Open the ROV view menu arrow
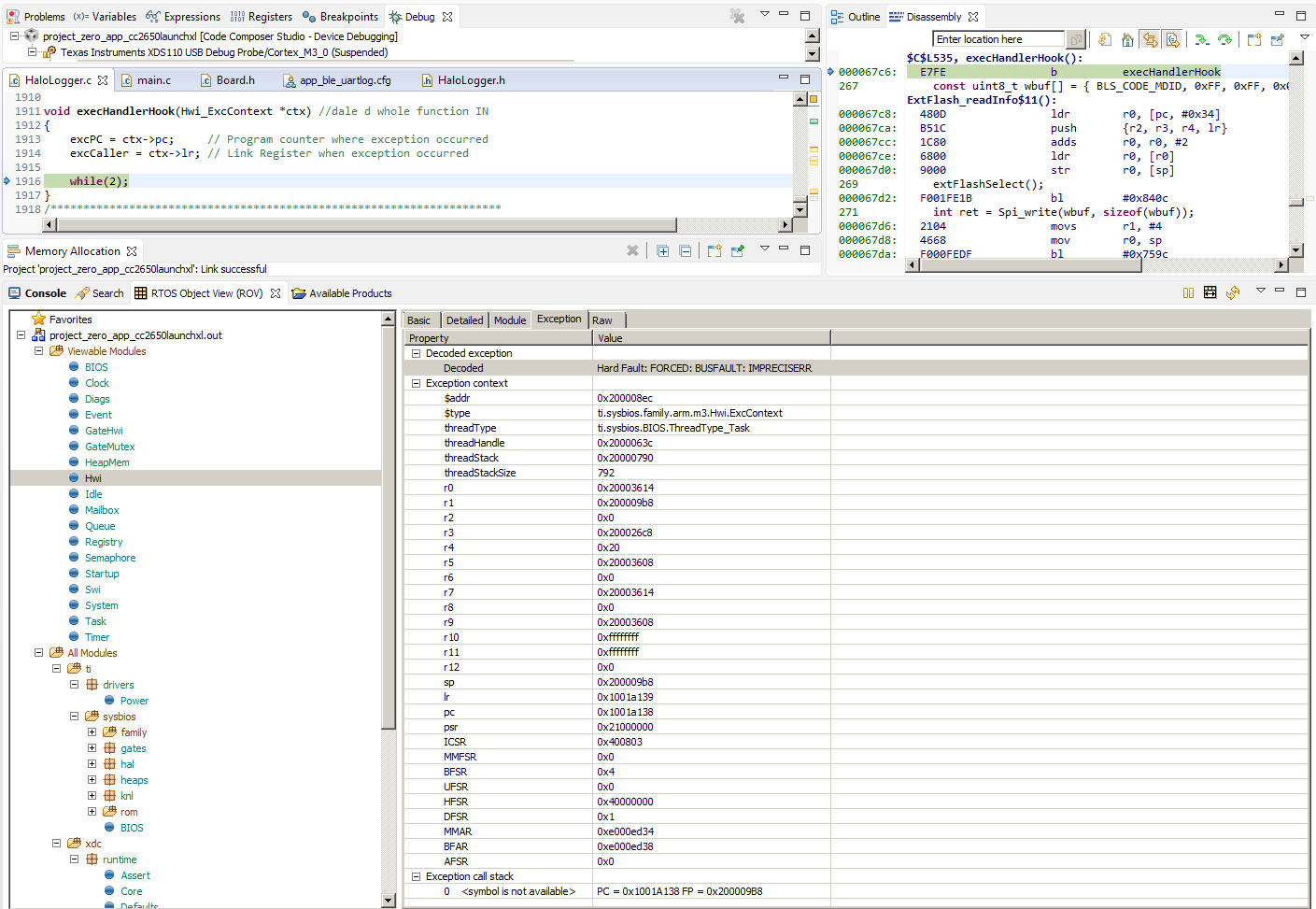This screenshot has height=909, width=1316. pyautogui.click(x=1260, y=291)
